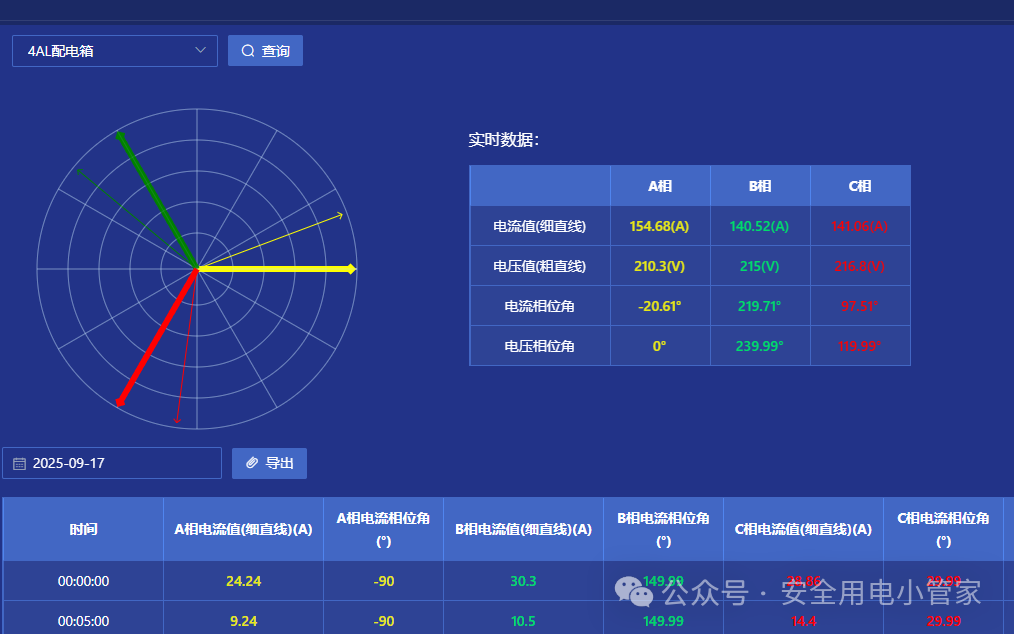The image size is (1014, 634).
Task: Click the A-phase current value 154.68(A)
Action: tap(660, 226)
